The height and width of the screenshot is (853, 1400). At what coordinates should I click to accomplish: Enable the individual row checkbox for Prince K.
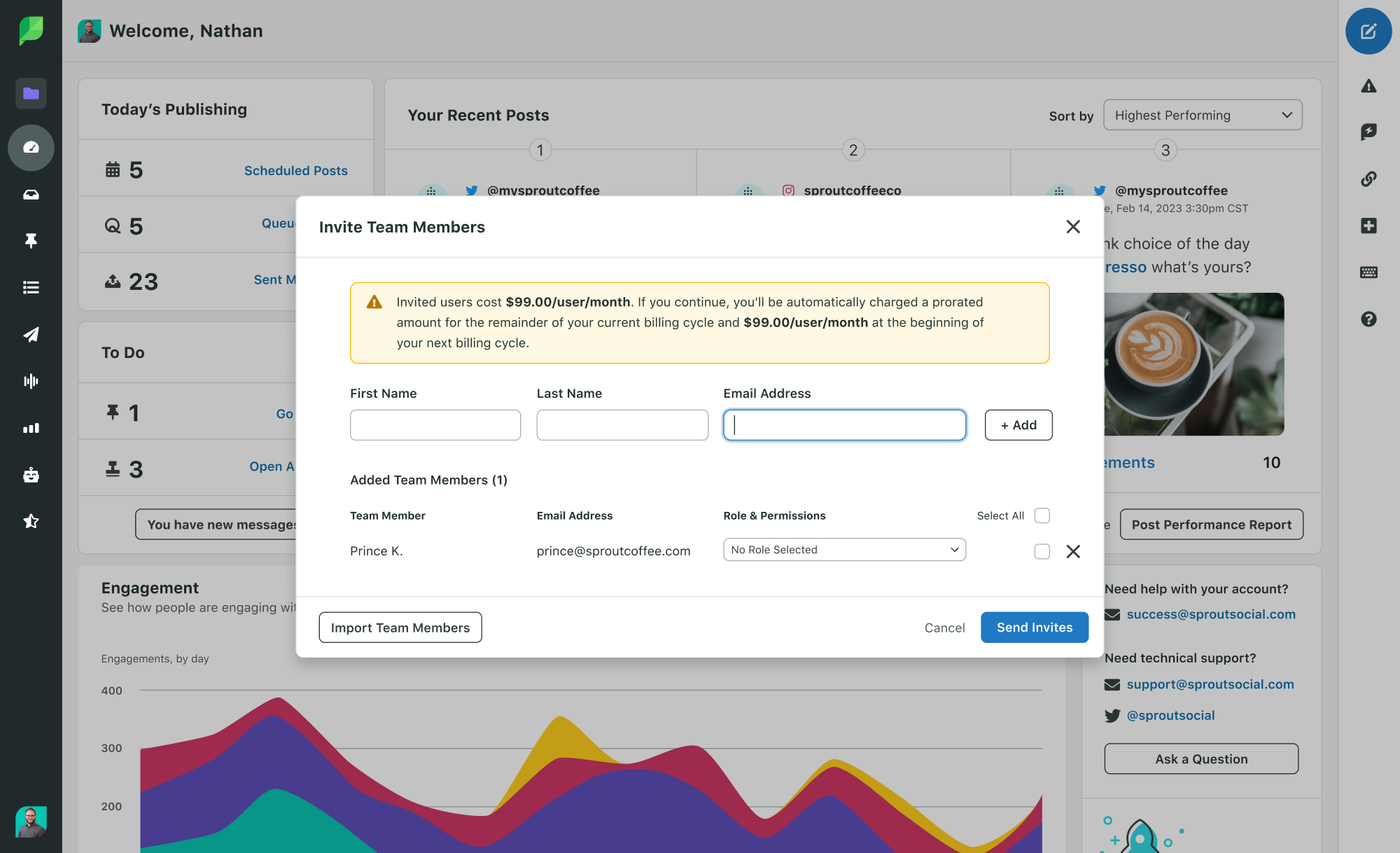point(1042,549)
